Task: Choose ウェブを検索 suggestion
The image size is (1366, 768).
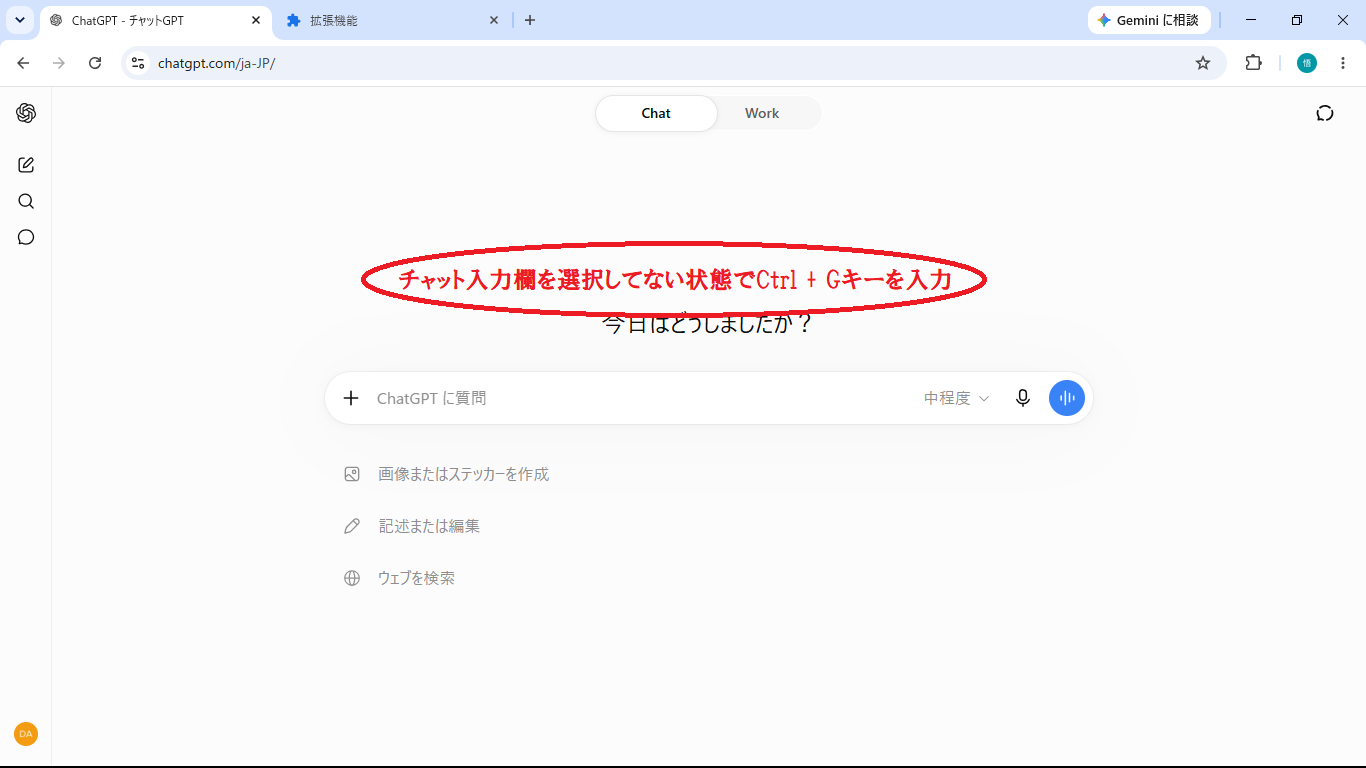Action: (x=400, y=578)
